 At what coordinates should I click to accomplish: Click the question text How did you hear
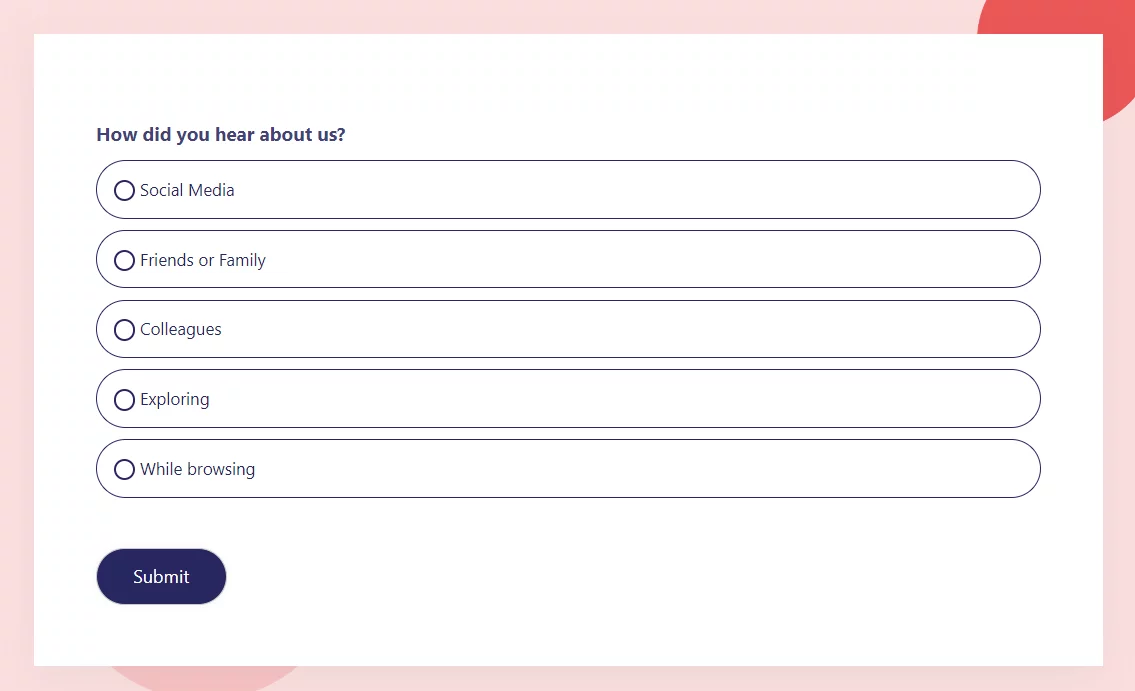coord(221,134)
